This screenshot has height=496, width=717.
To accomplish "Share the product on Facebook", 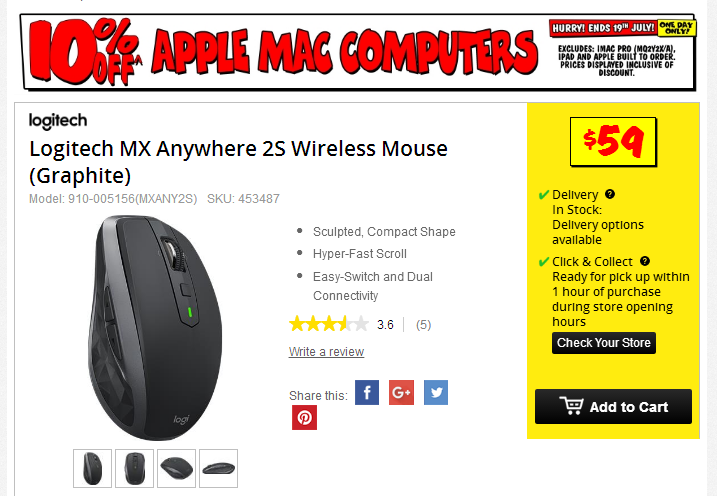I will [367, 392].
